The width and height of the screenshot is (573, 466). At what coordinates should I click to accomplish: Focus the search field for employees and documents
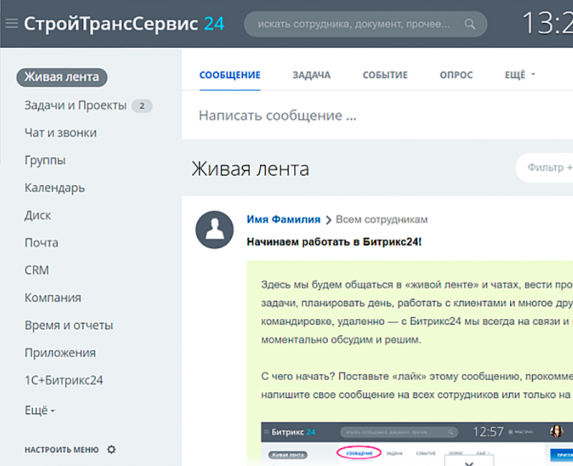tap(365, 24)
